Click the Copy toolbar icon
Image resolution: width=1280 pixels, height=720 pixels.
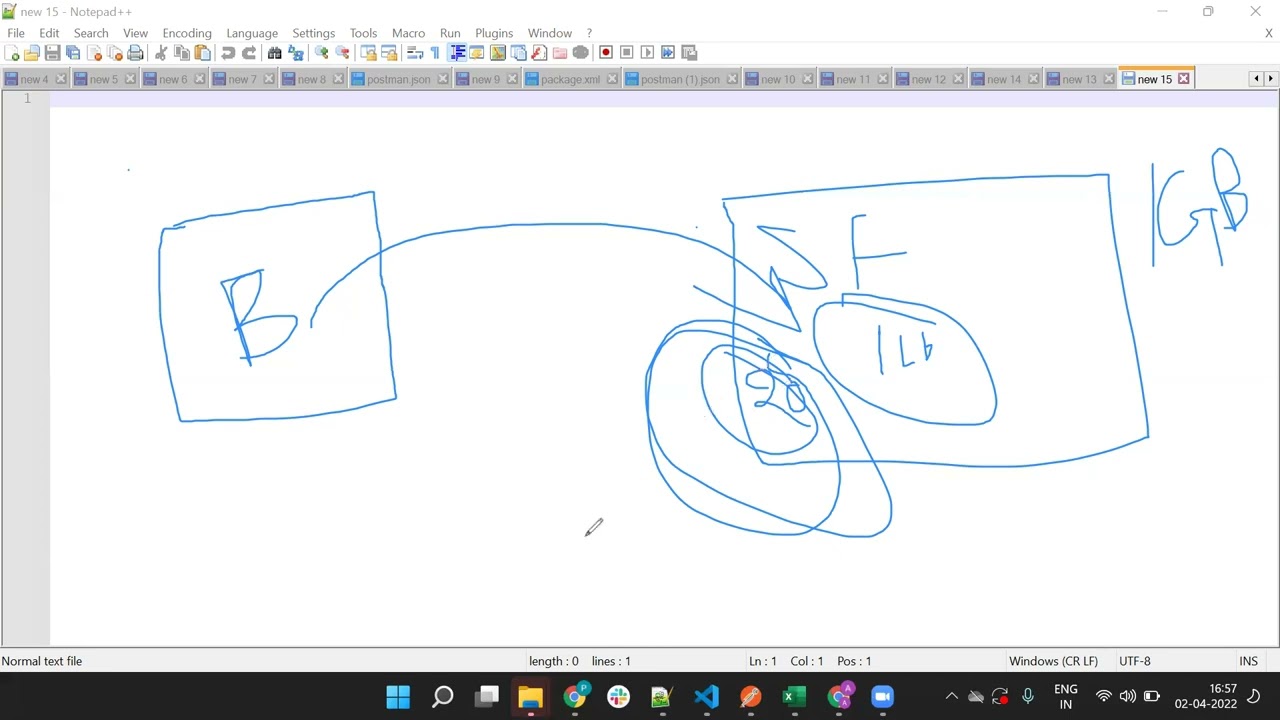[182, 53]
